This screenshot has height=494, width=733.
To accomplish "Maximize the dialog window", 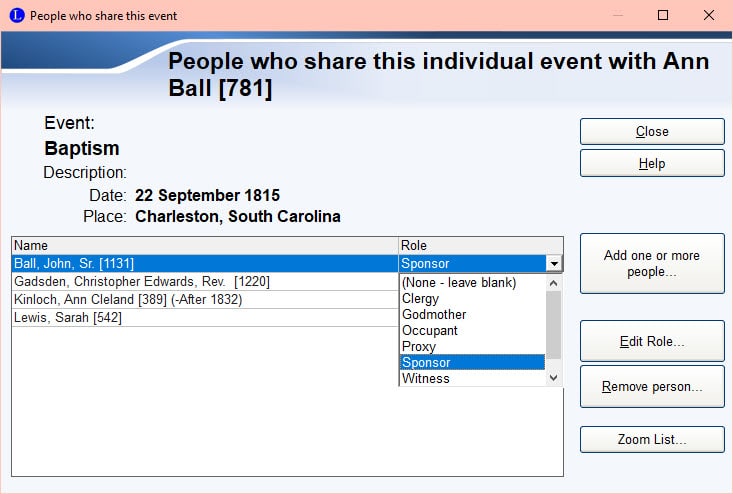I will click(662, 15).
